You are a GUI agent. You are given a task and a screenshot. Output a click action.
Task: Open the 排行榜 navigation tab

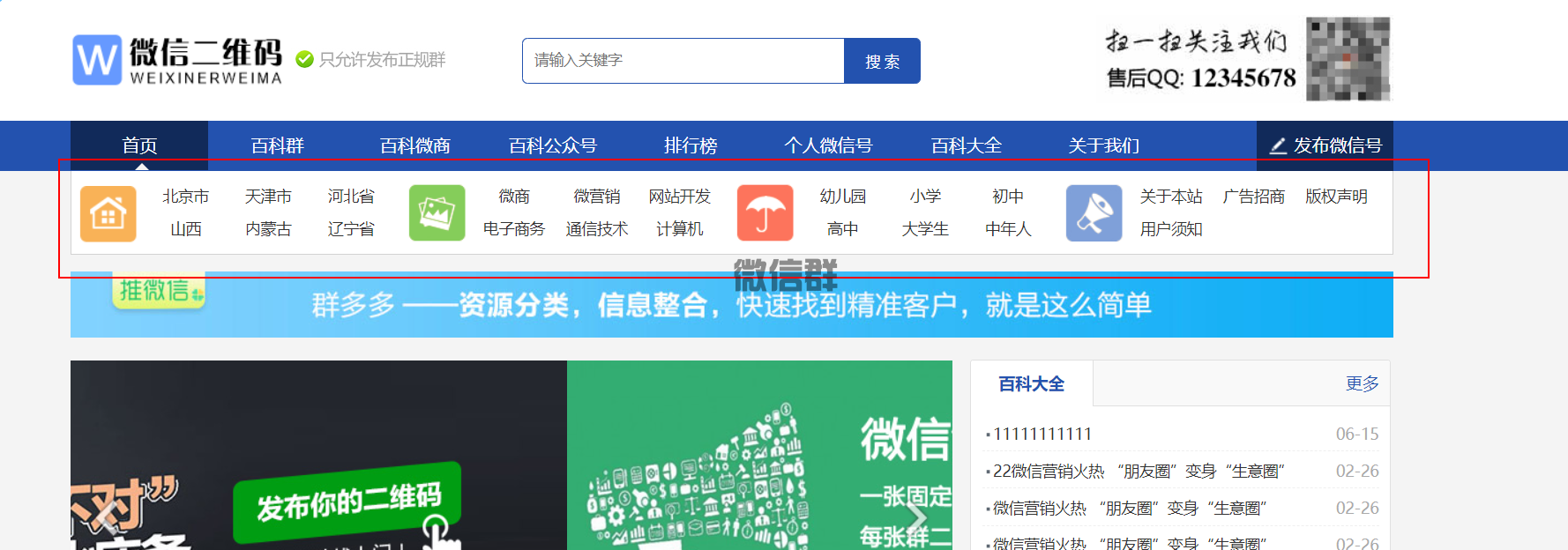click(691, 145)
